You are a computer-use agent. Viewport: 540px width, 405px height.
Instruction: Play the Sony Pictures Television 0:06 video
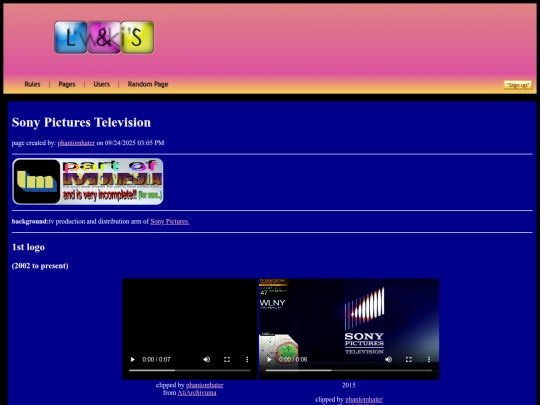269,360
